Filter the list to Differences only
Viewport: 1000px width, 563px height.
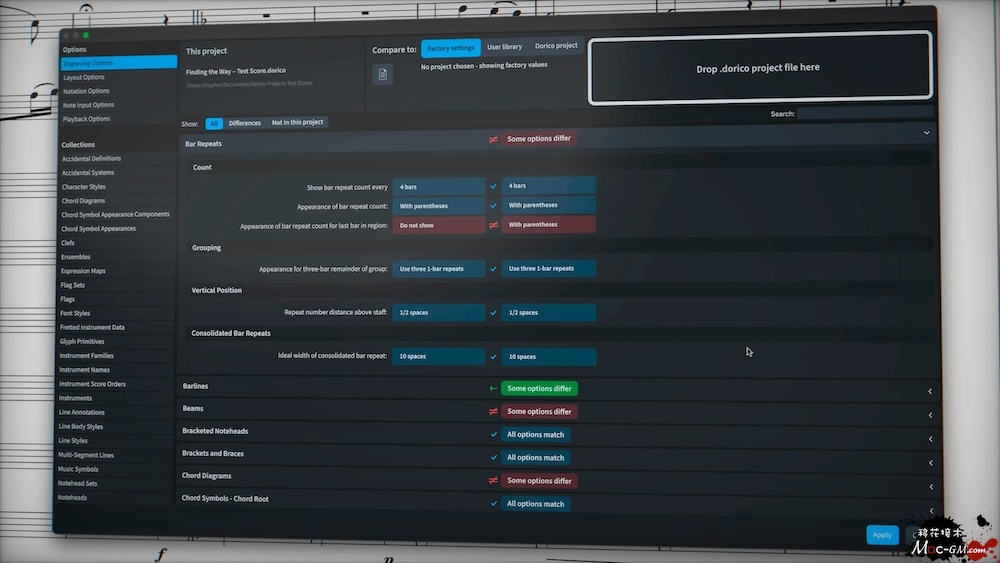tap(245, 123)
